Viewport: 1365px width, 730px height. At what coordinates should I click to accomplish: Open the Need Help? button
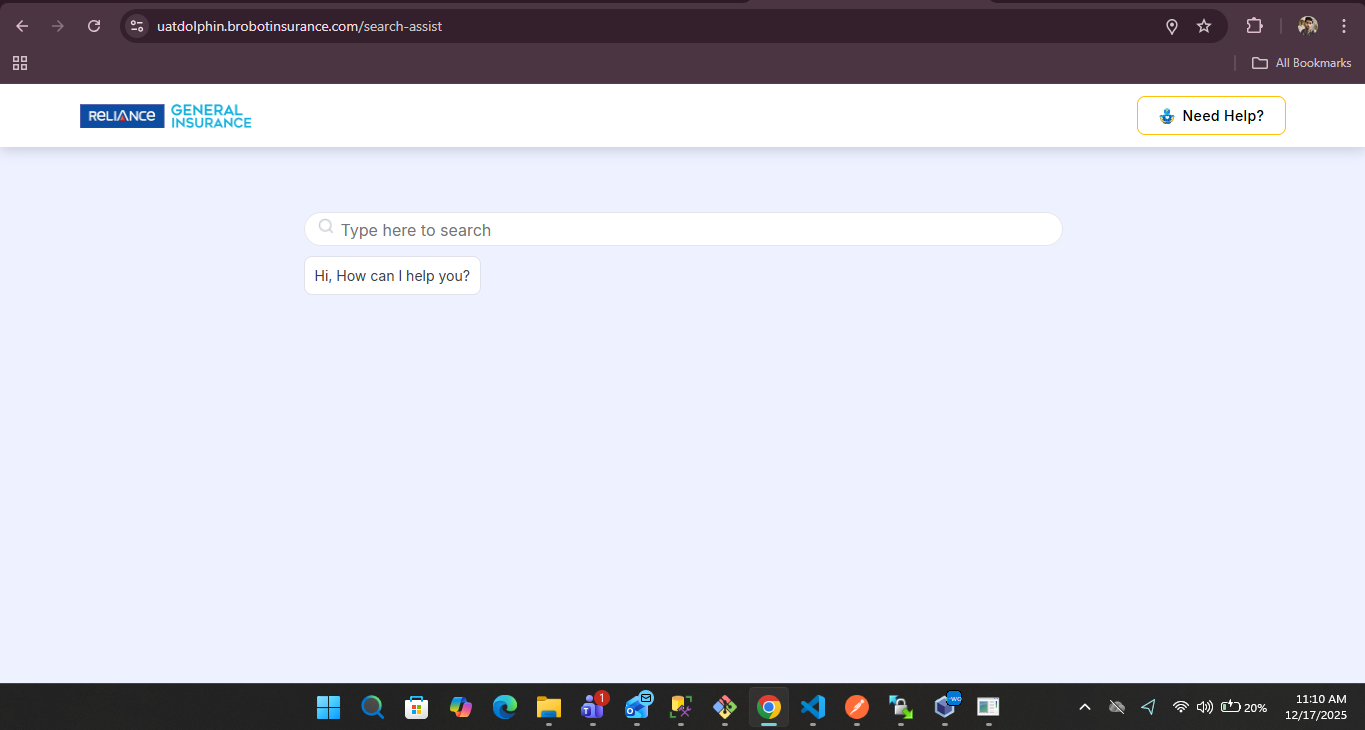[x=1211, y=116]
